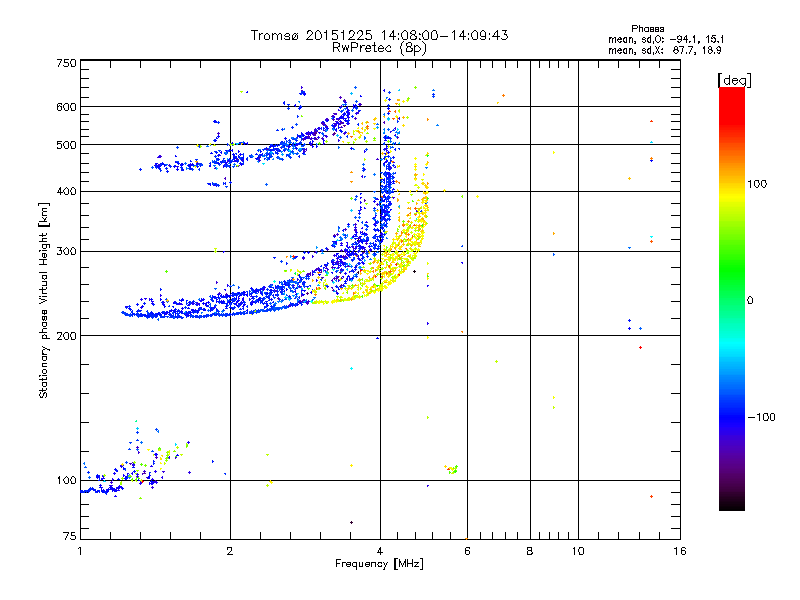Click the green middle of the colorbar
Image resolution: width=800 pixels, height=600 pixels.
732,270
